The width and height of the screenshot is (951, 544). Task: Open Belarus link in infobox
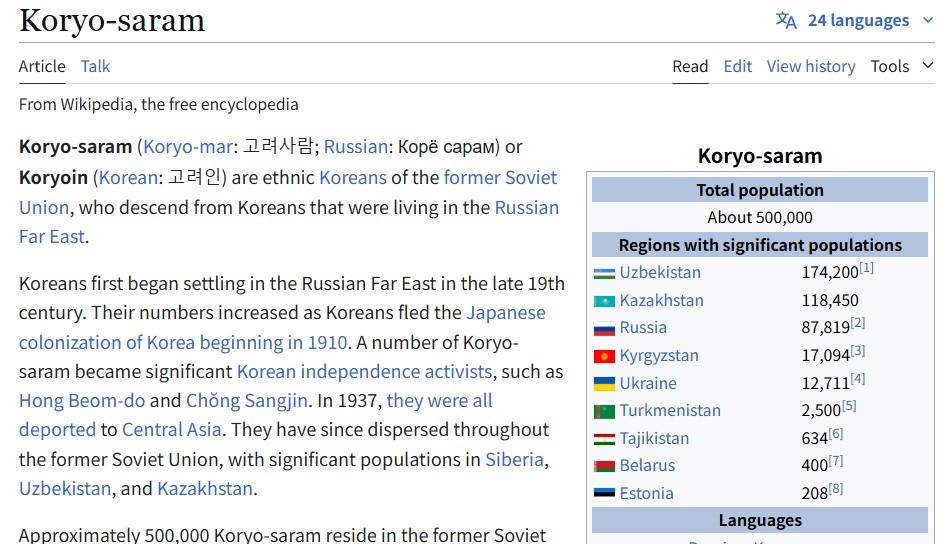[647, 466]
